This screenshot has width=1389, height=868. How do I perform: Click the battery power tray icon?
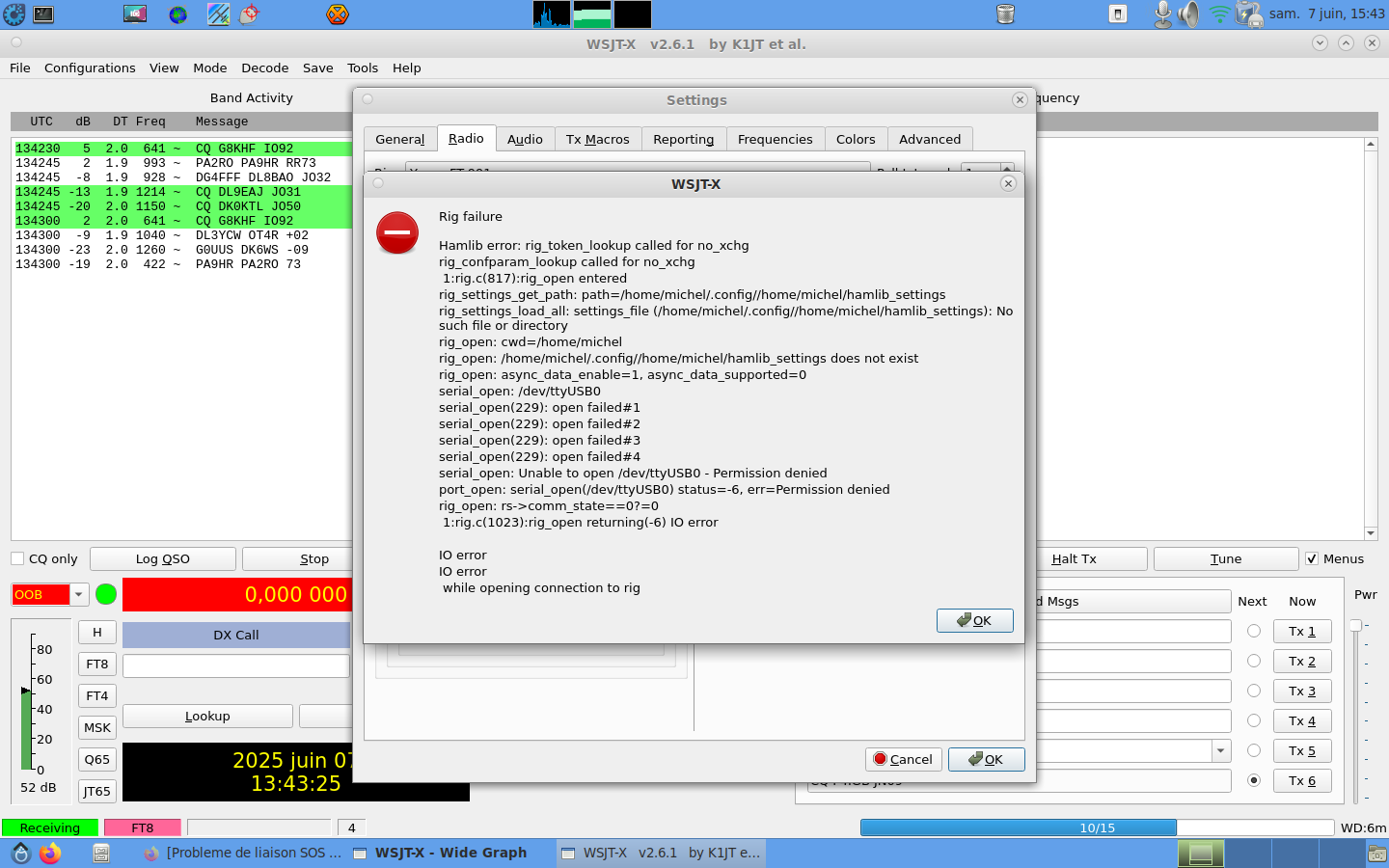pos(1248,14)
